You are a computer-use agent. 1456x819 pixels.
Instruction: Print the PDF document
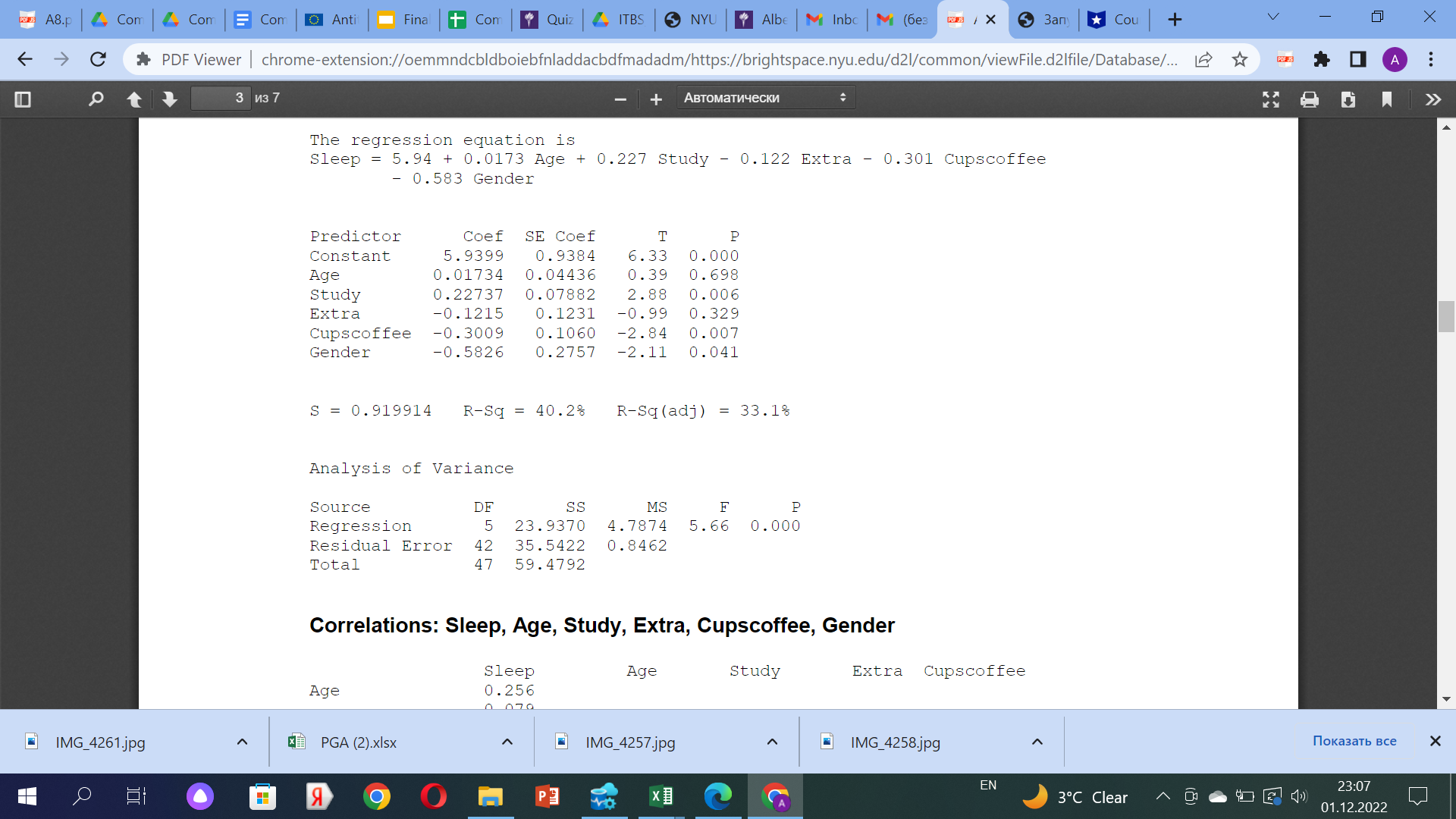pyautogui.click(x=1310, y=99)
